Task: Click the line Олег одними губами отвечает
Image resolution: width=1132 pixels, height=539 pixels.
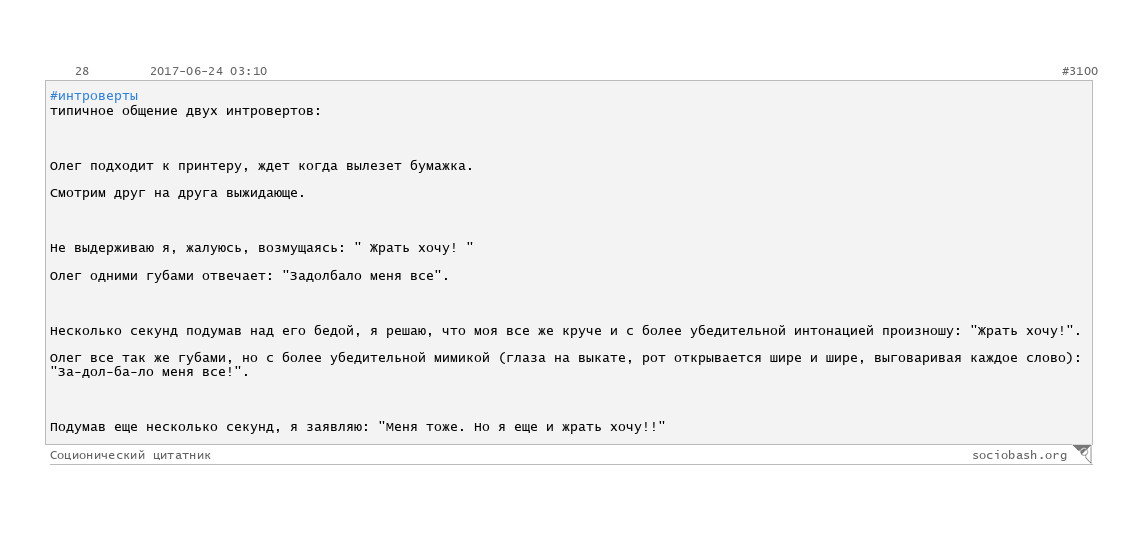Action: point(250,276)
